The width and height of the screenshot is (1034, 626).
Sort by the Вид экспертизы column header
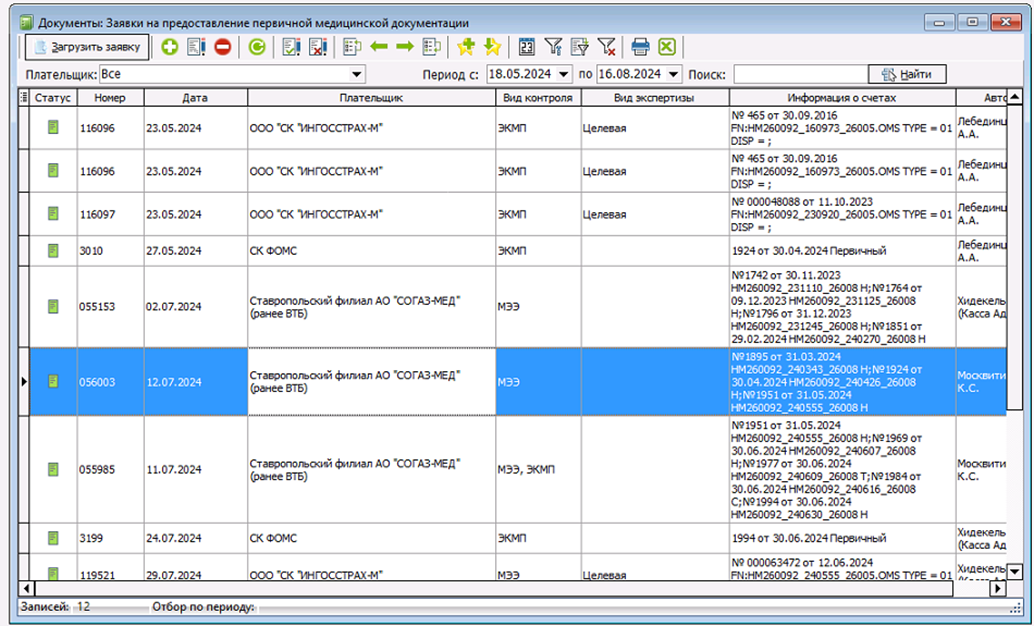[655, 98]
